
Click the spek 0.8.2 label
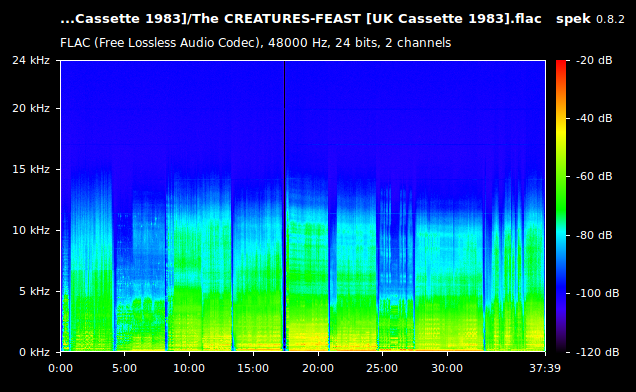click(x=590, y=19)
